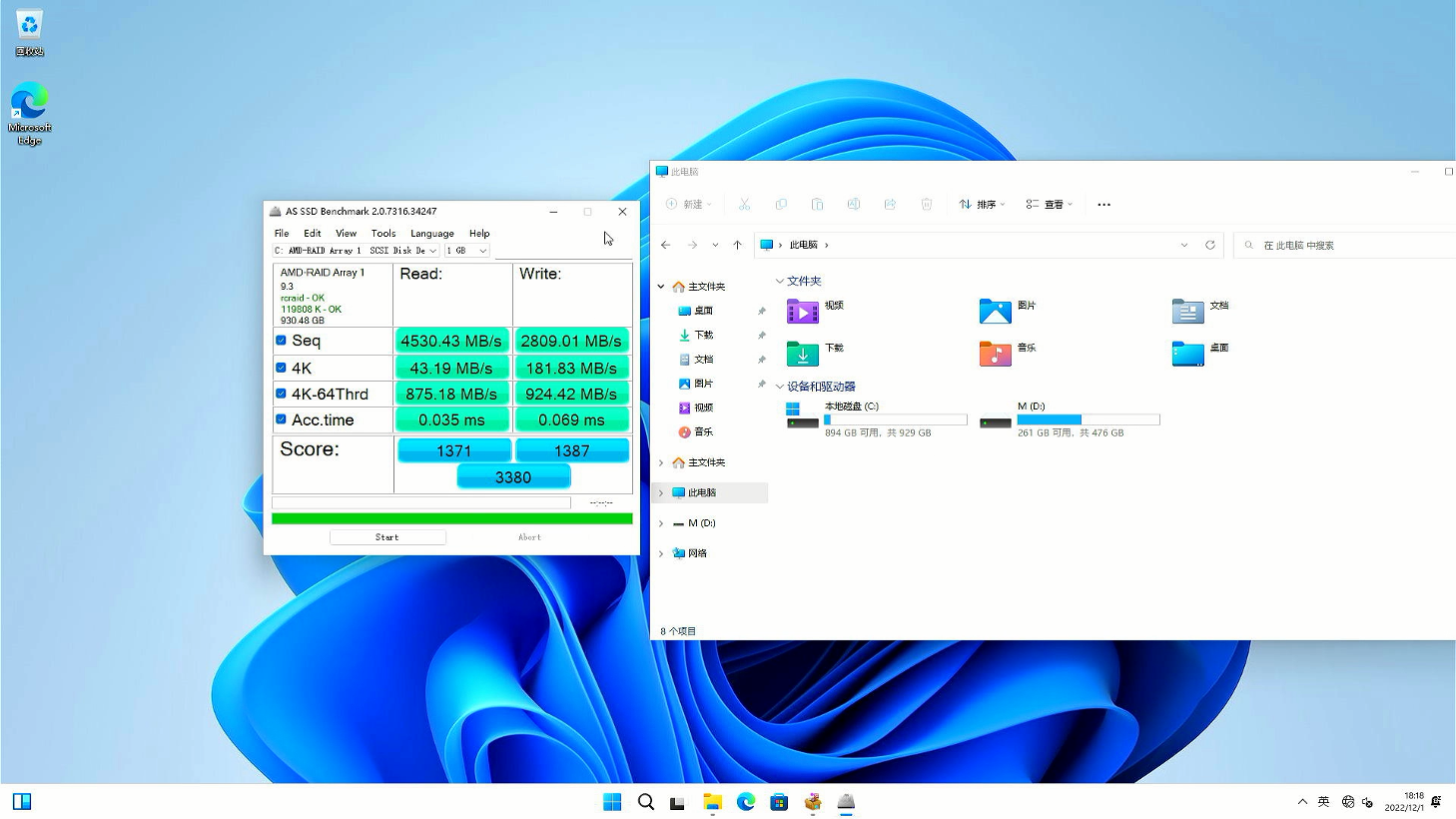
Task: Click the Rename icon in Explorer toolbar
Action: (854, 204)
